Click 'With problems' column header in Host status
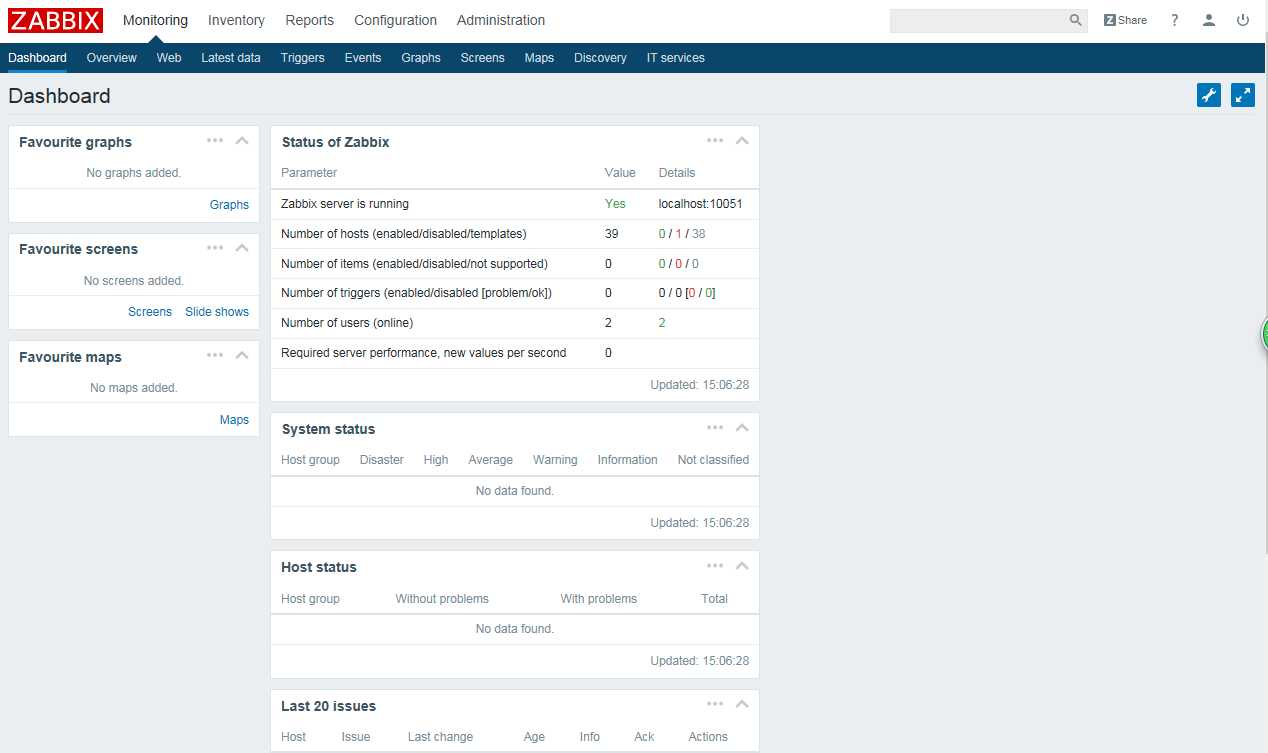This screenshot has height=753, width=1268. pos(599,599)
